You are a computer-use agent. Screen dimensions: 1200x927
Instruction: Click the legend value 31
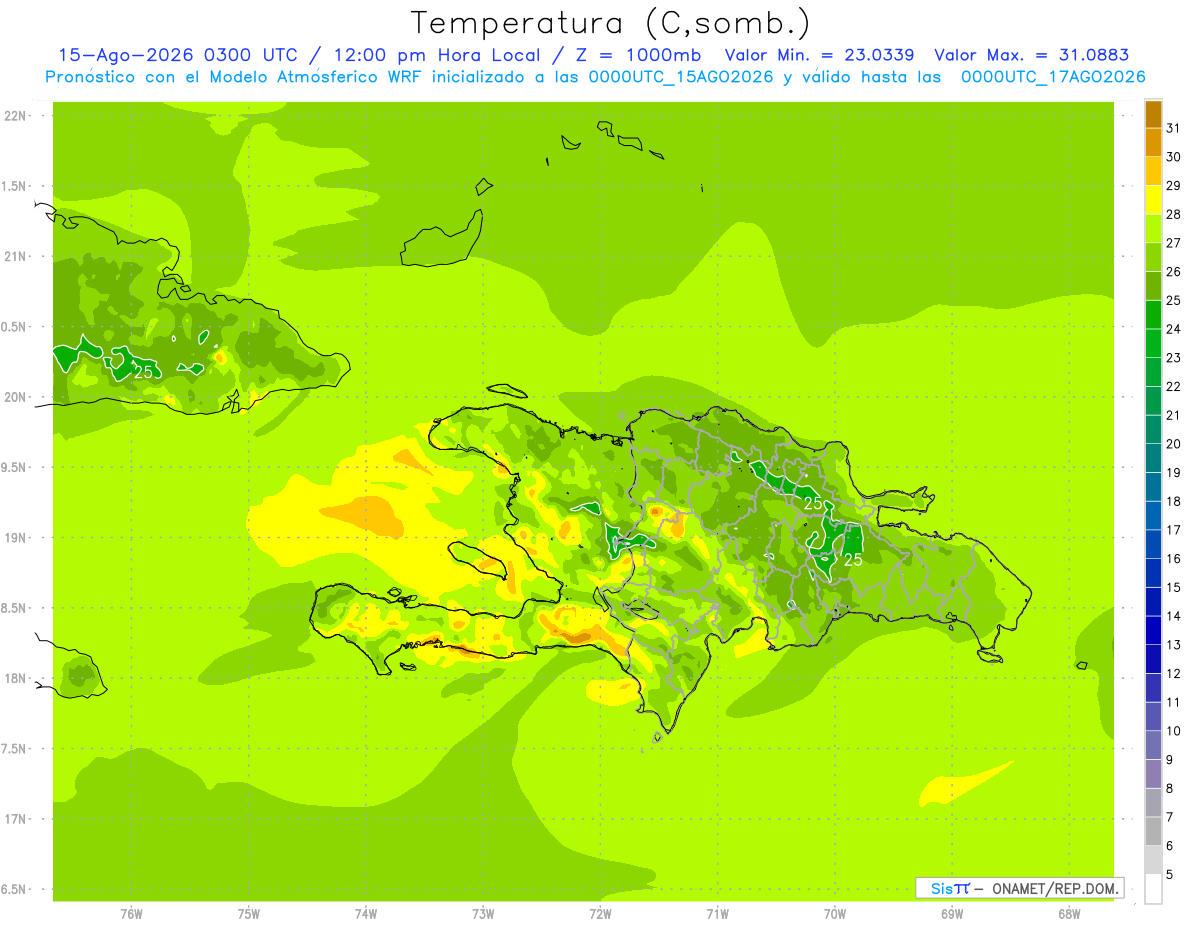[x=1174, y=128]
